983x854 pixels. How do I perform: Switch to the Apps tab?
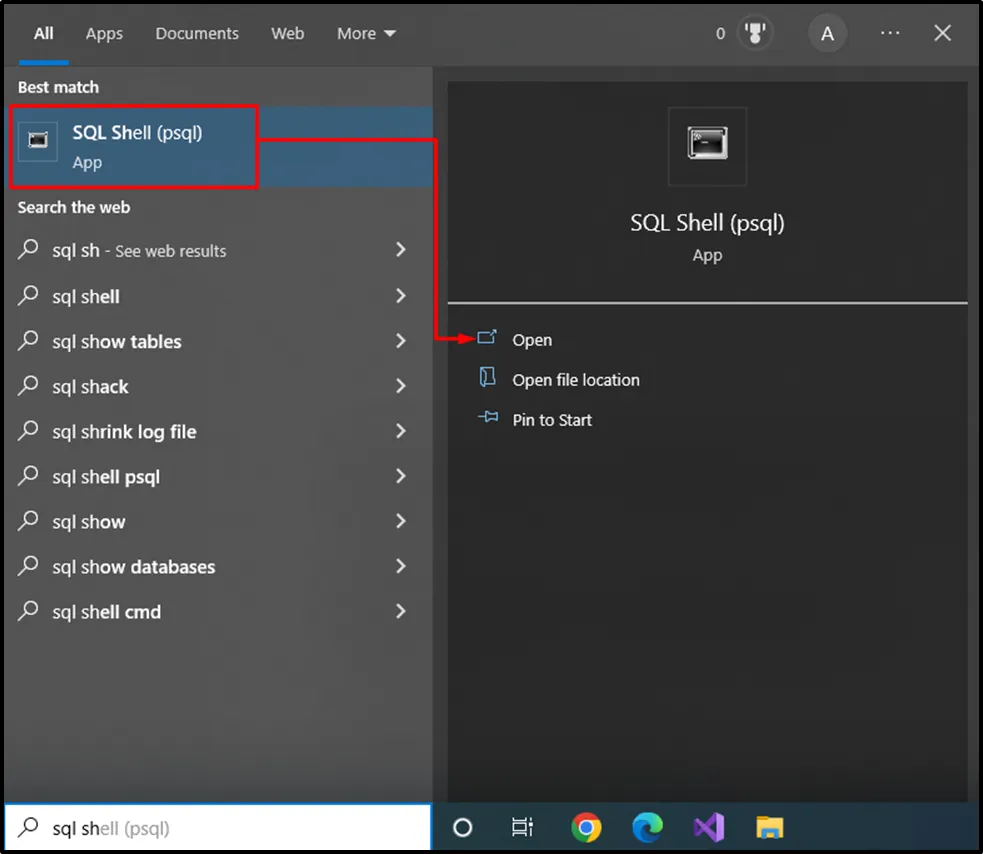tap(104, 33)
